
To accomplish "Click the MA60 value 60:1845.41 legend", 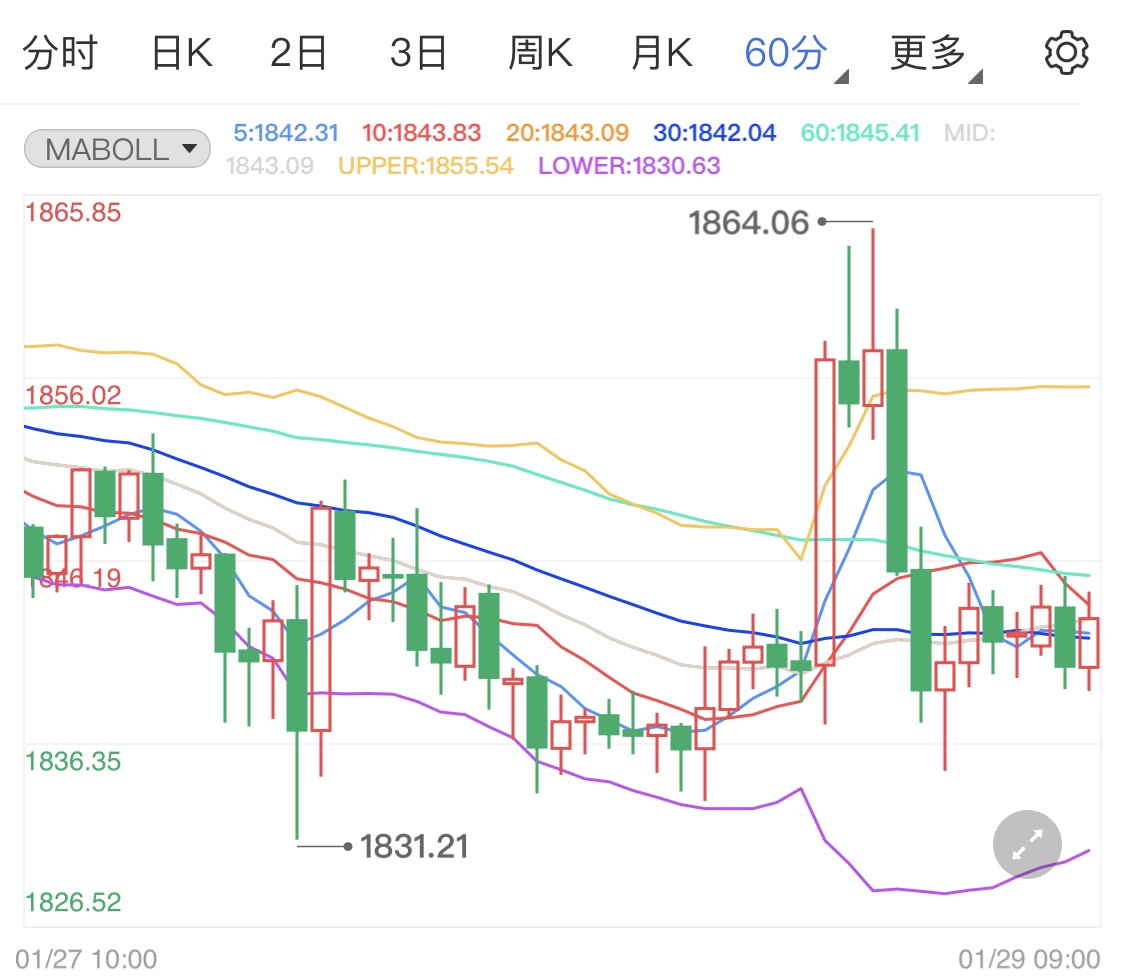I will click(x=860, y=132).
